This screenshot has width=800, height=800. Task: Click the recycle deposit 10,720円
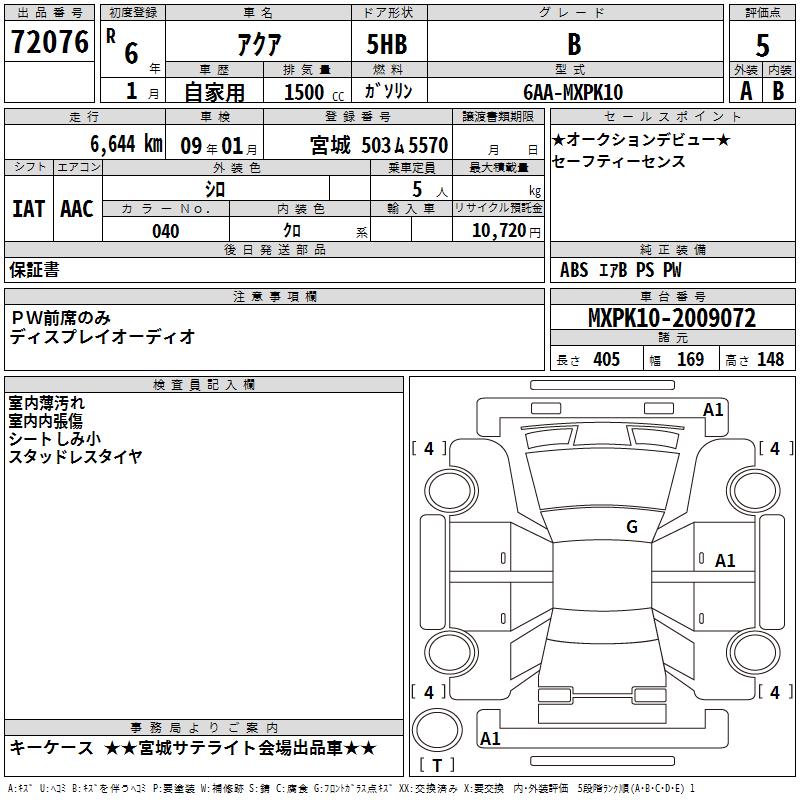498,231
